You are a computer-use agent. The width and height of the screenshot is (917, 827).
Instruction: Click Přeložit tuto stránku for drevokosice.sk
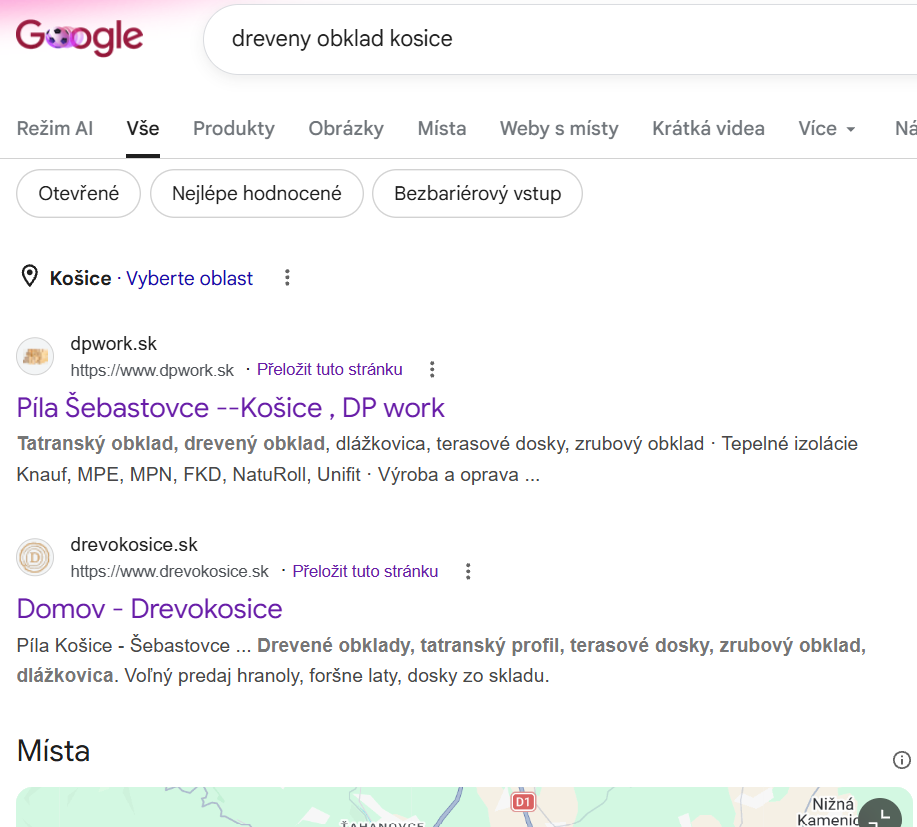(366, 571)
